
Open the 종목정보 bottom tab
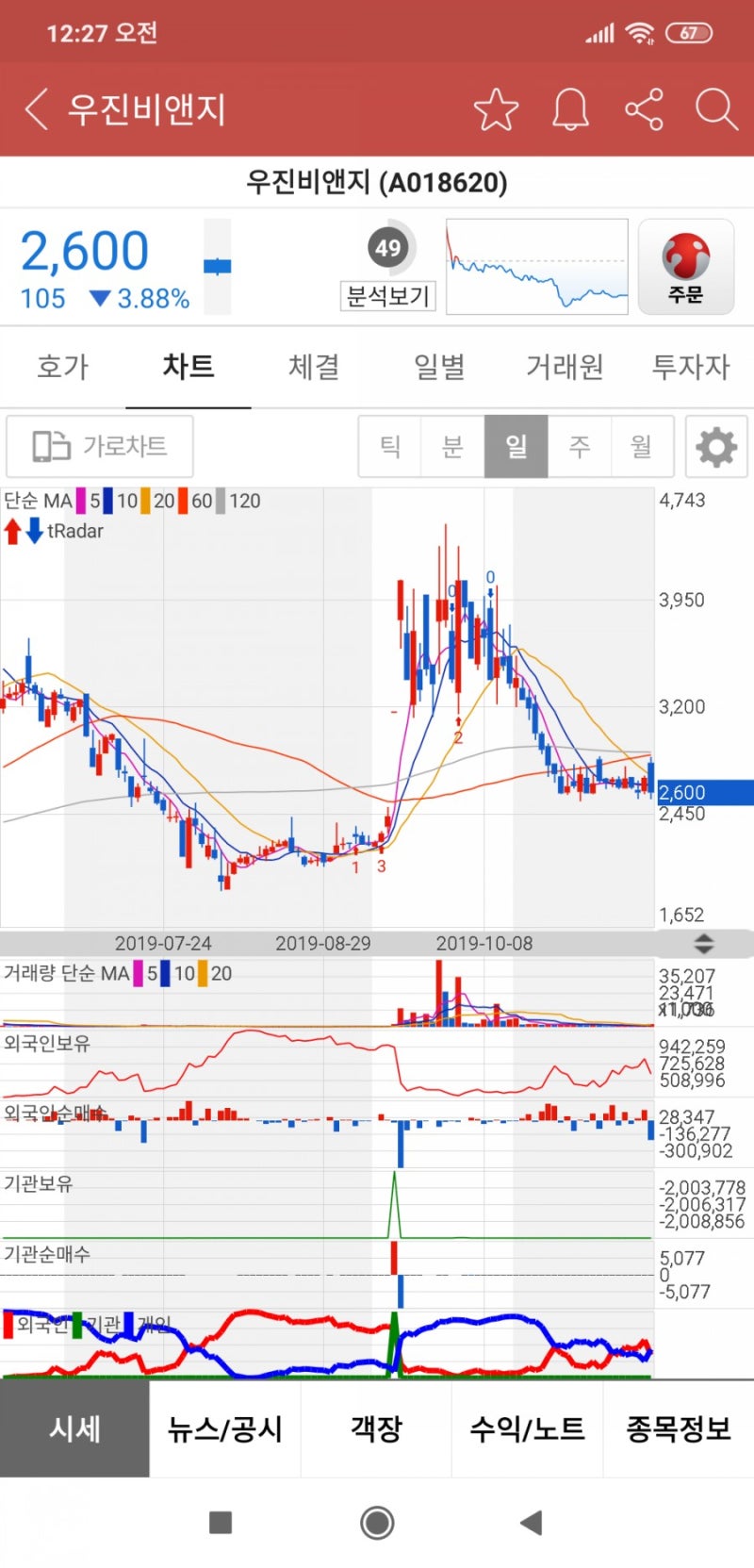pyautogui.click(x=679, y=1428)
